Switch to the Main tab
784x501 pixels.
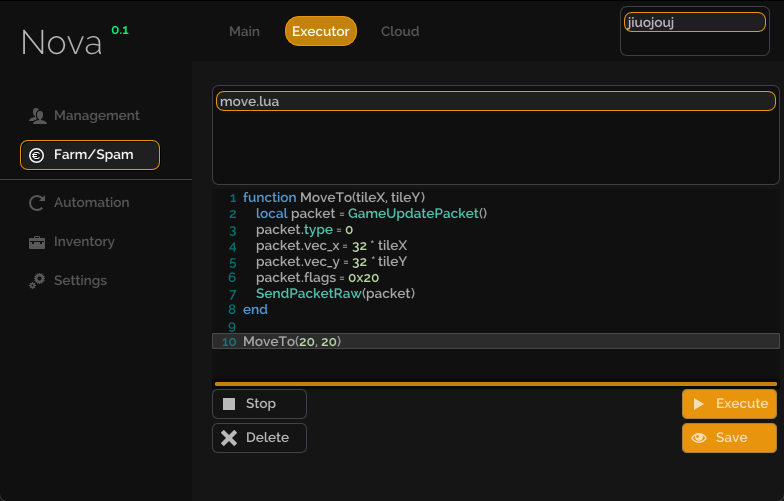pos(244,32)
